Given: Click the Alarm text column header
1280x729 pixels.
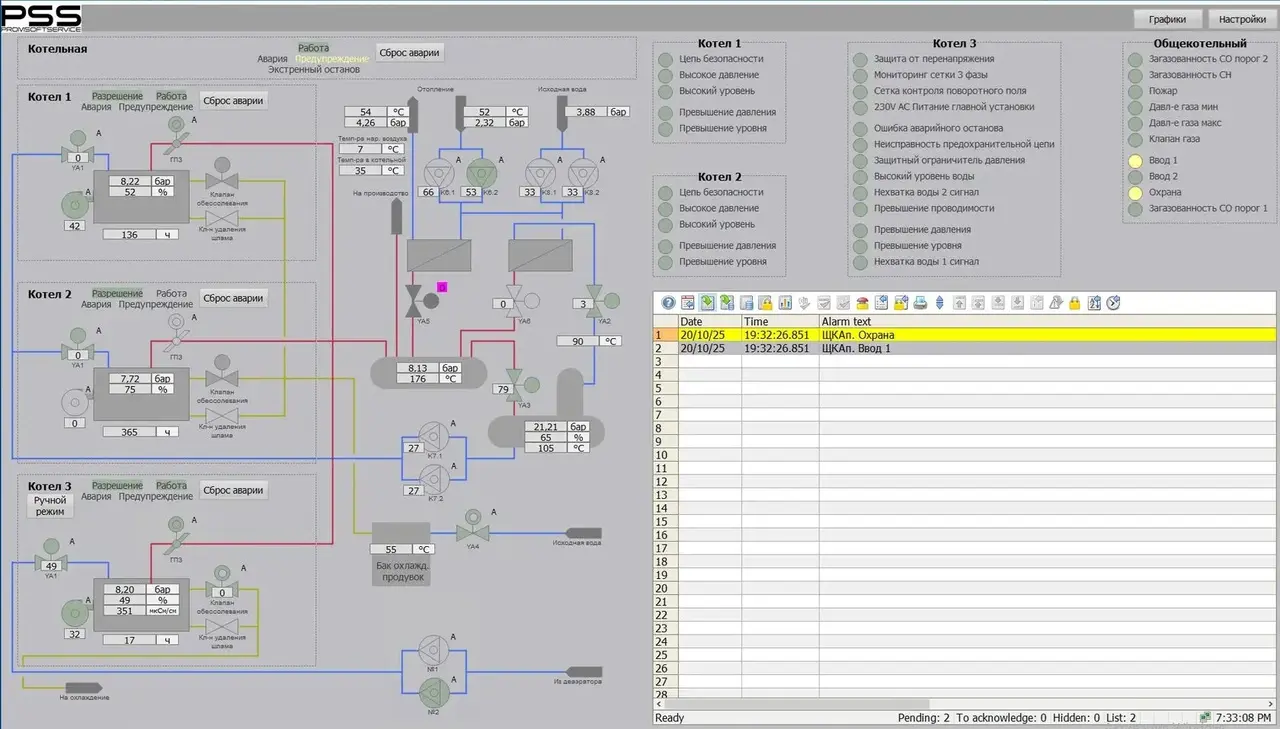Looking at the screenshot, I should click(x=1048, y=321).
